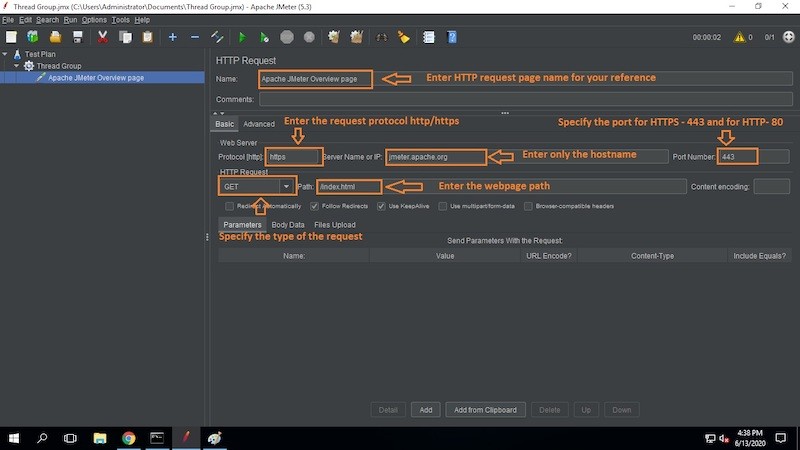Click the Down button

[621, 410]
